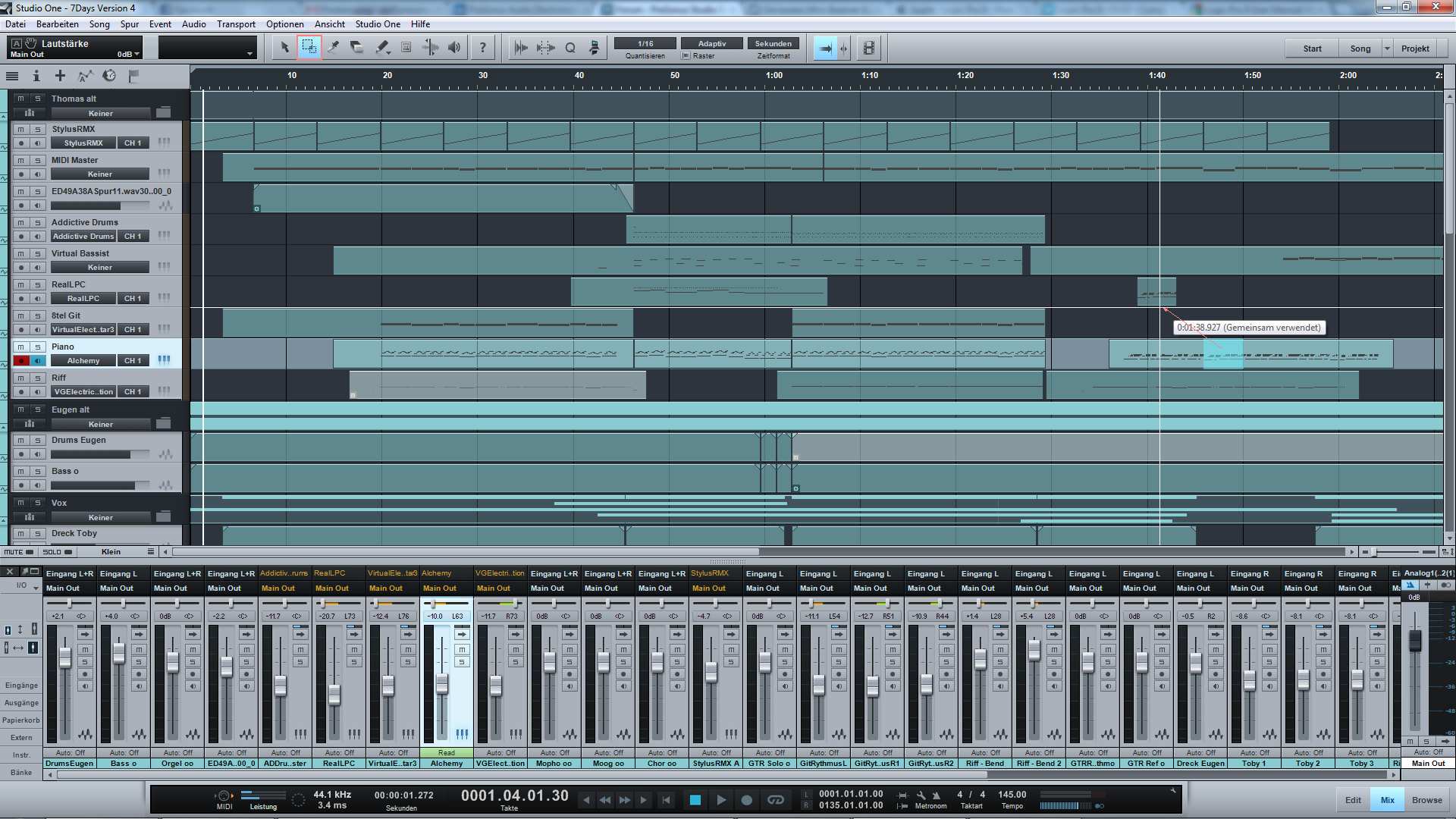This screenshot has height=819, width=1456.
Task: Open the Bearbeiten menu
Action: [57, 24]
